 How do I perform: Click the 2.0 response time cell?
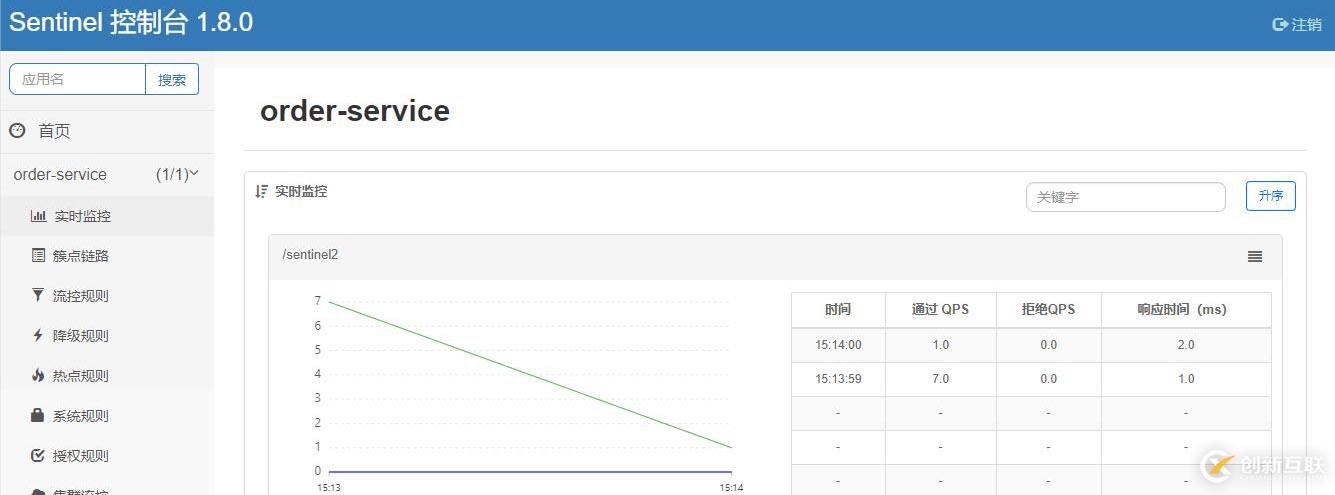tap(1186, 345)
